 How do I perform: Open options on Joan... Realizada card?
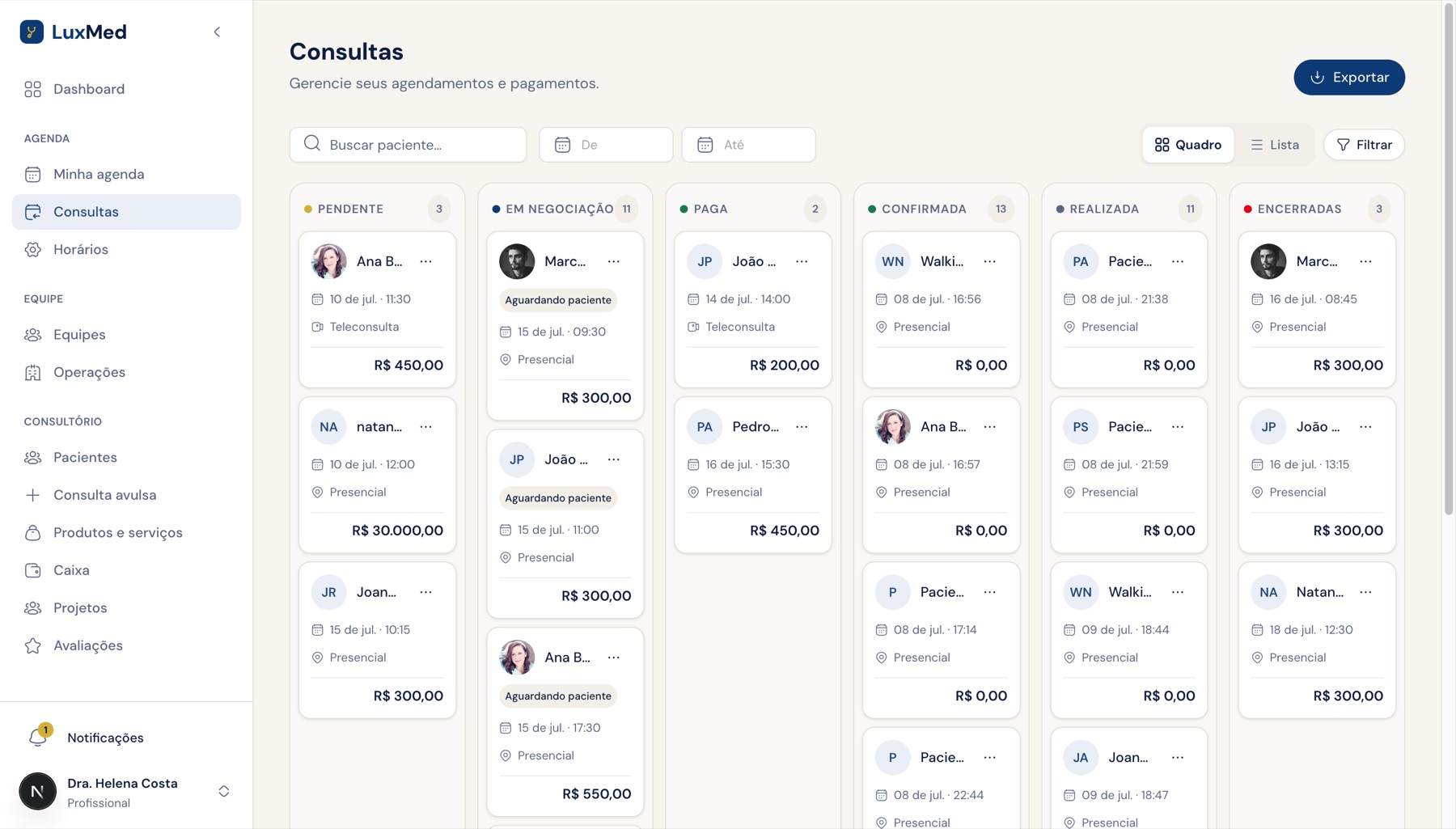pos(1178,758)
